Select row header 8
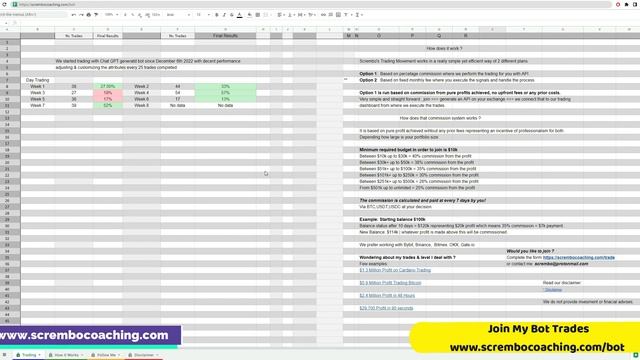The height and width of the screenshot is (360, 640). click(x=7, y=87)
